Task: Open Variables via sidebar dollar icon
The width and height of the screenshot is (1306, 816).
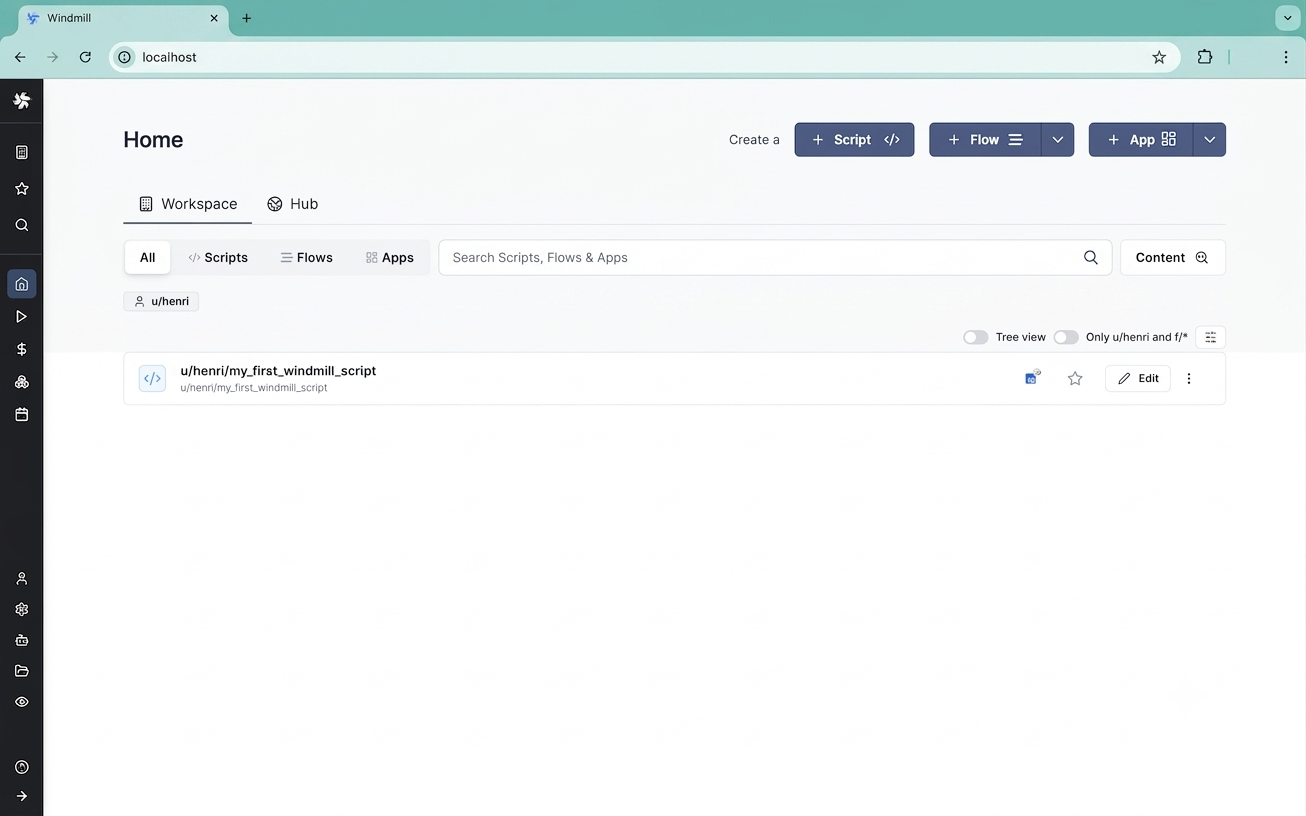Action: pyautogui.click(x=21, y=349)
